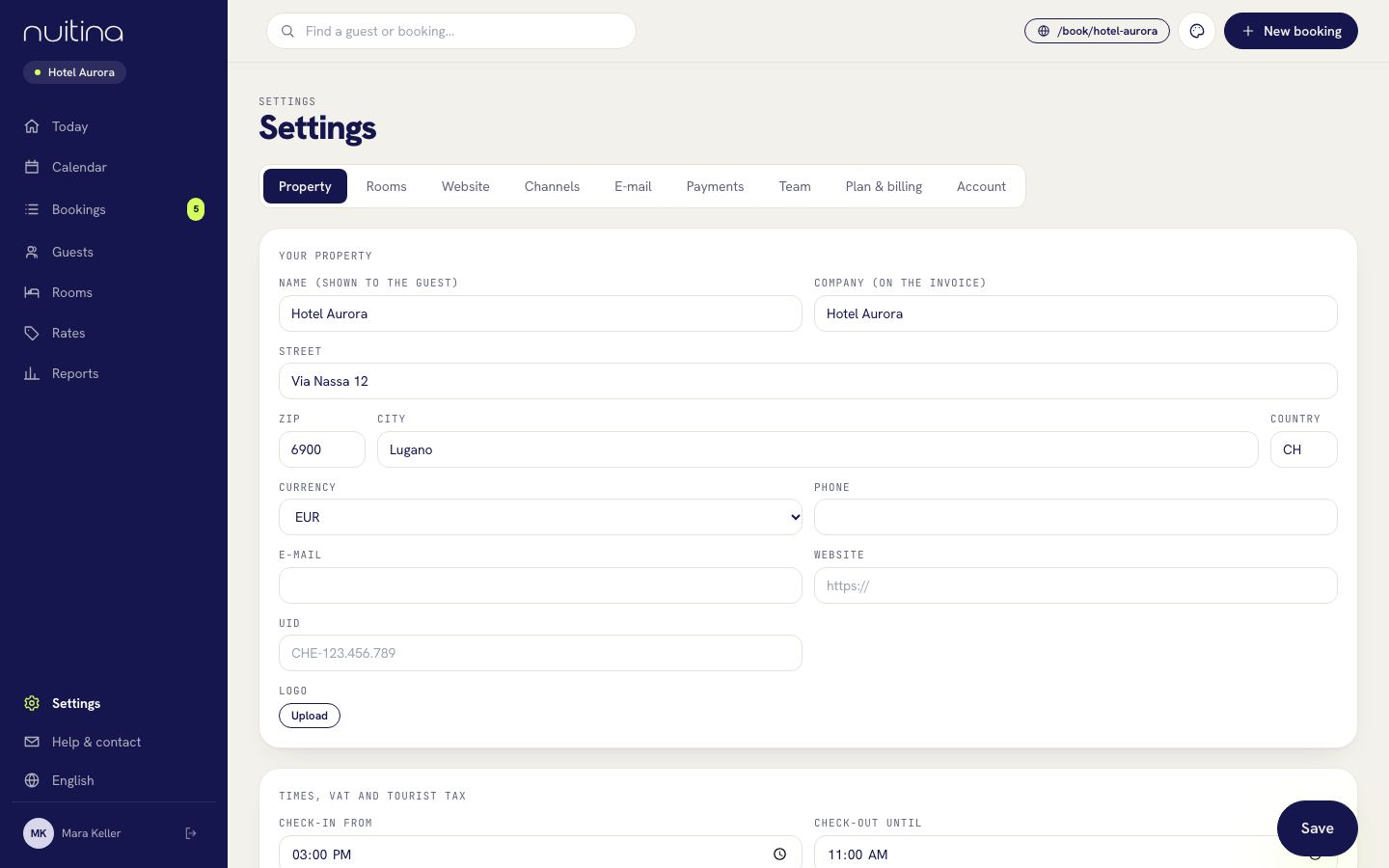Open the Currency dropdown showing EUR

540,517
